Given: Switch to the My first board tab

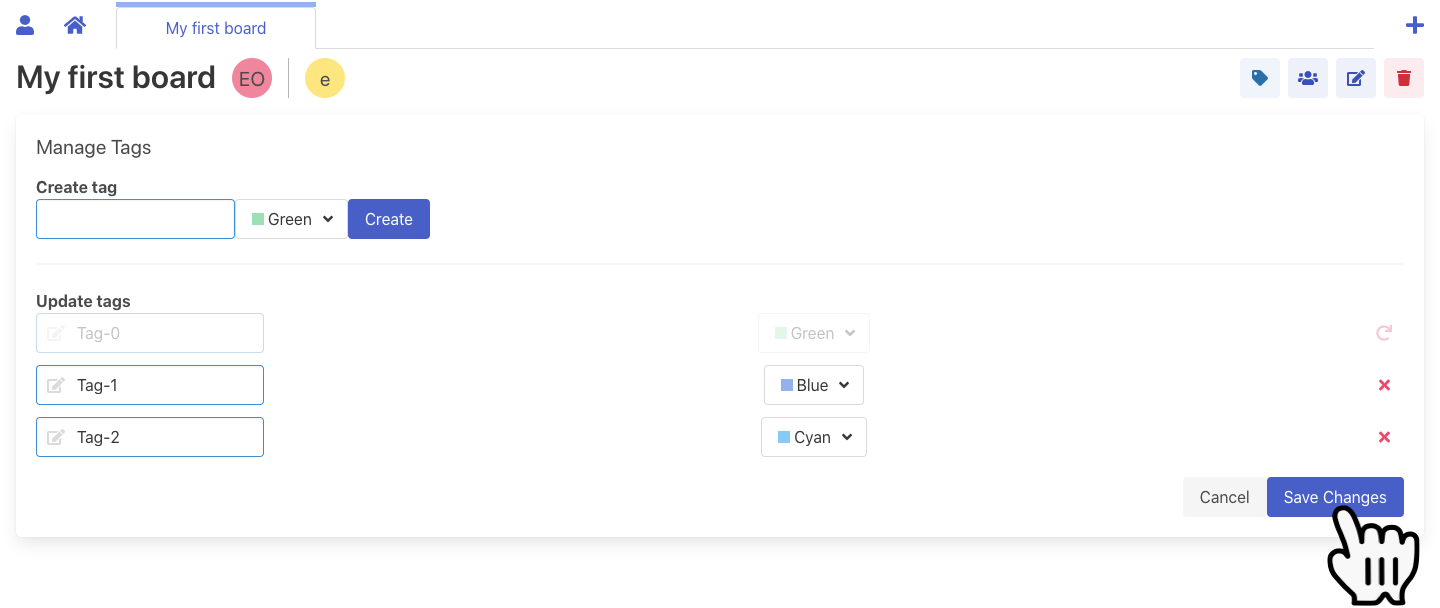Looking at the screenshot, I should point(216,27).
